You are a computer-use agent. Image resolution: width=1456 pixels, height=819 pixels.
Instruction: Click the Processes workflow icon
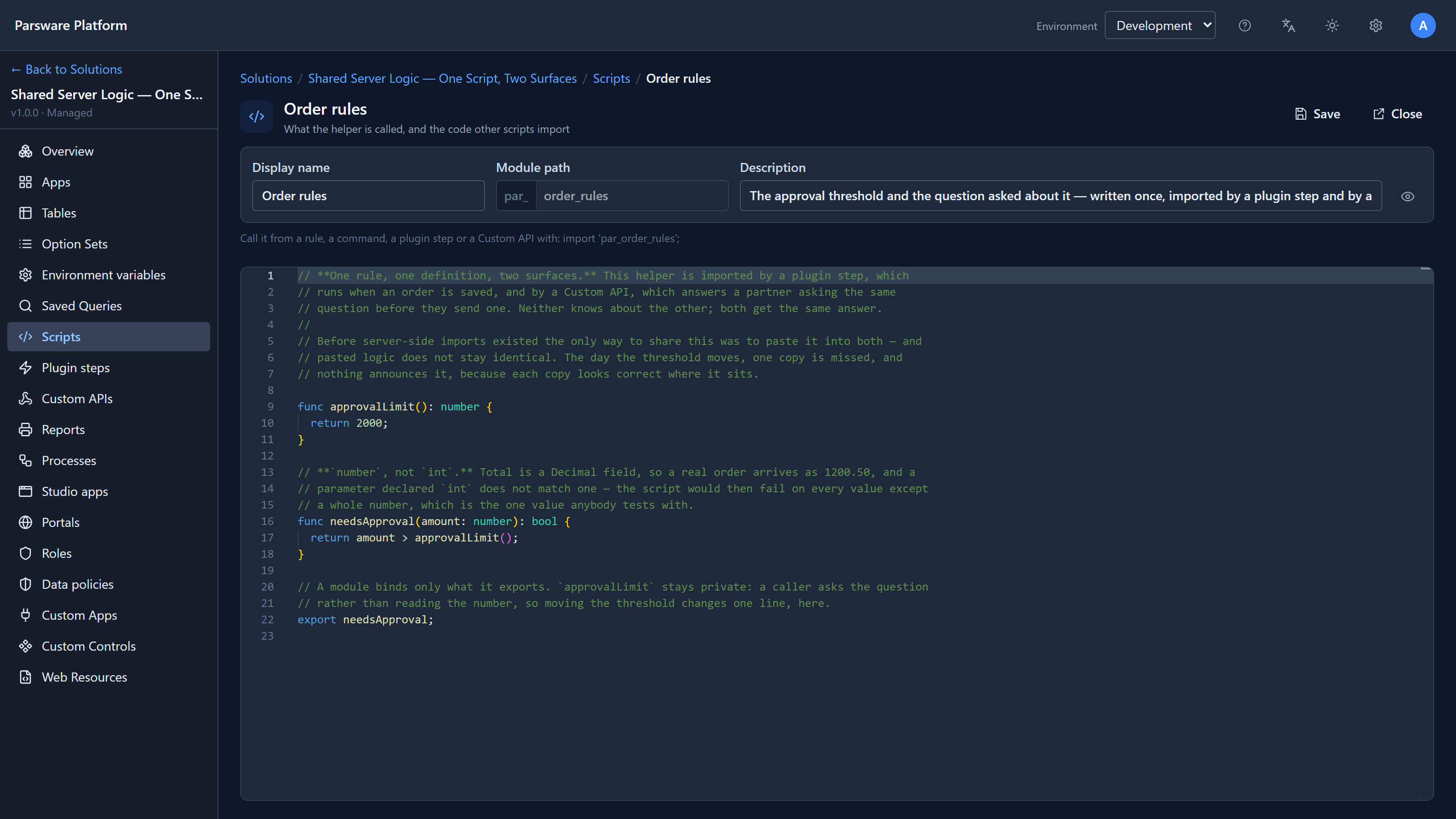click(x=25, y=460)
